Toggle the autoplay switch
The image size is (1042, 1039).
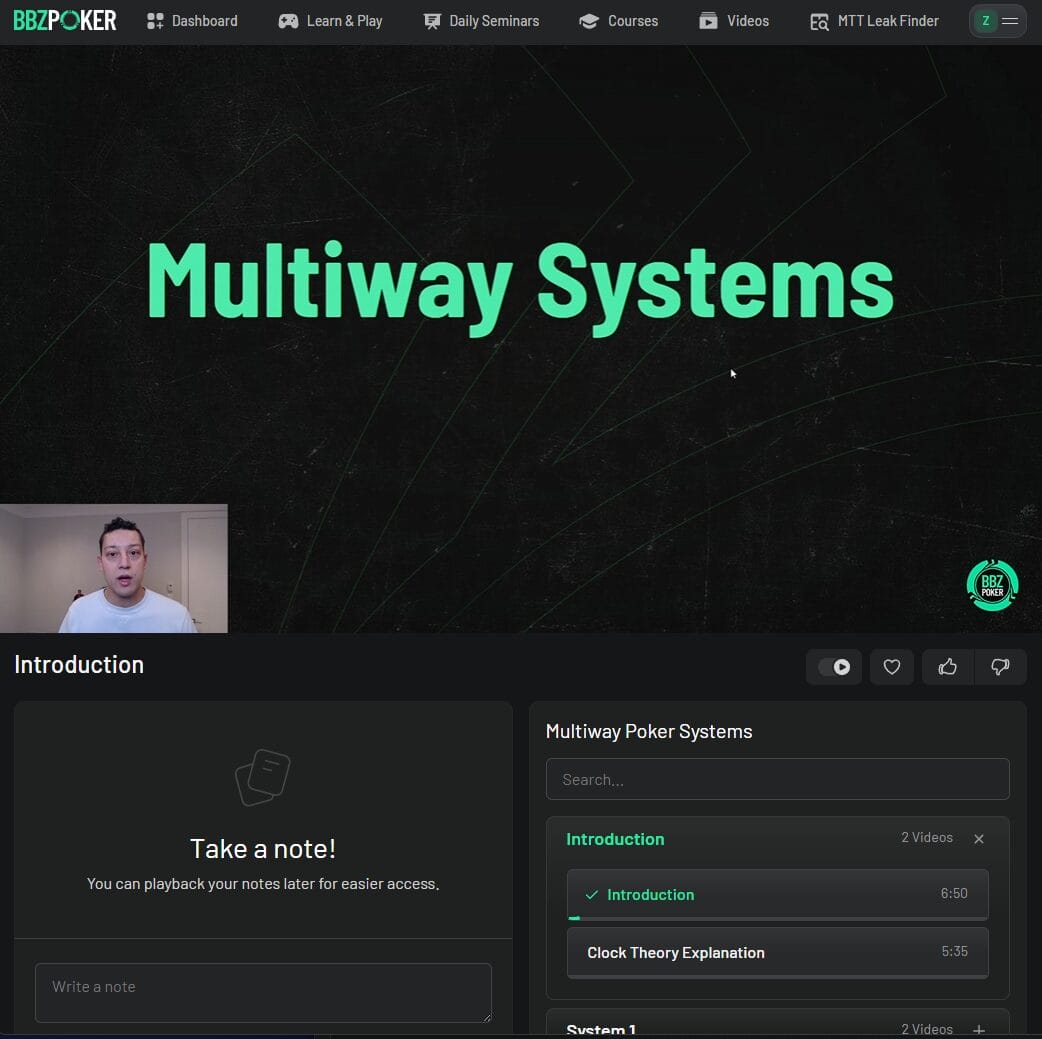[x=834, y=667]
